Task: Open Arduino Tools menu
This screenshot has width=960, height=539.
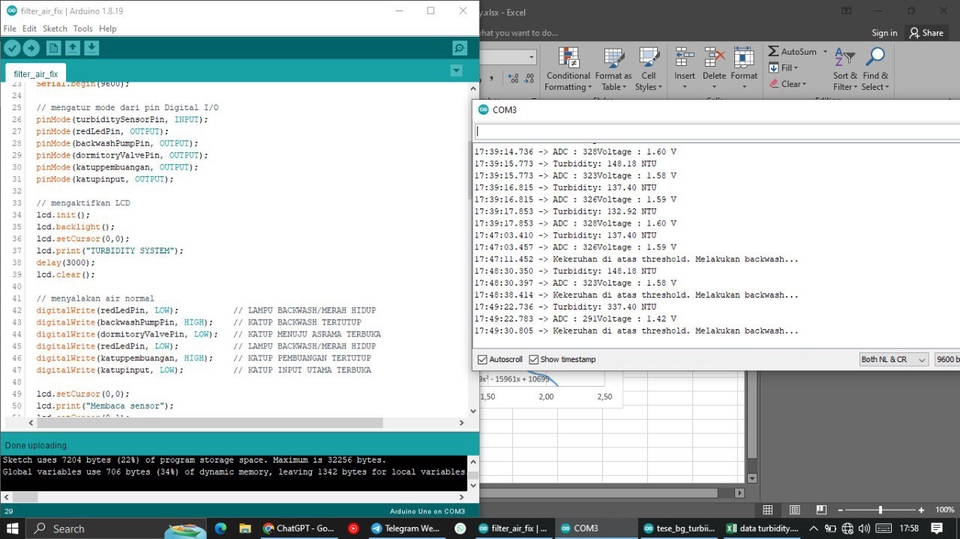Action: click(83, 28)
